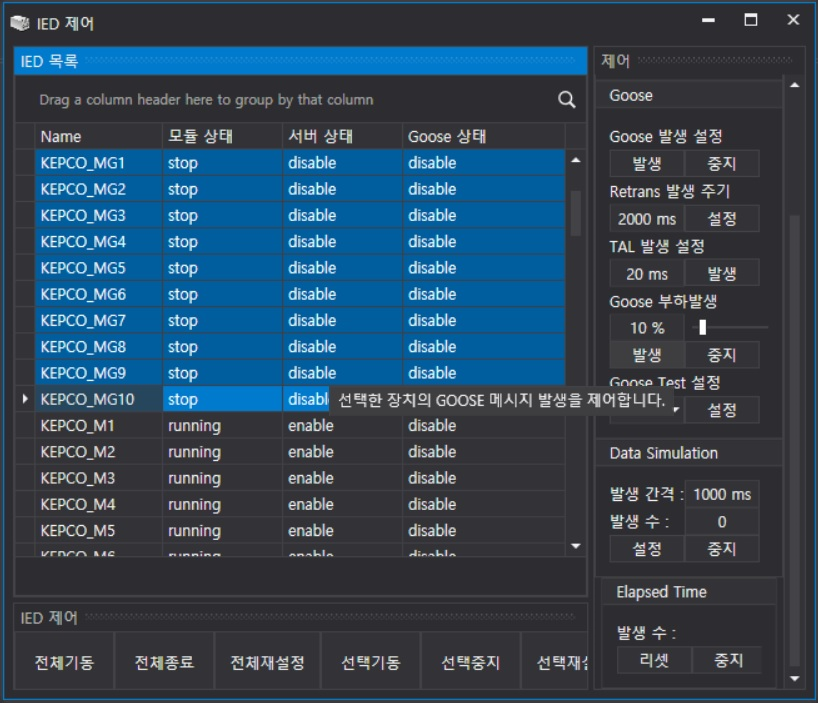Sort by the 모듈 상태 column header
The height and width of the screenshot is (703, 818).
[x=222, y=137]
